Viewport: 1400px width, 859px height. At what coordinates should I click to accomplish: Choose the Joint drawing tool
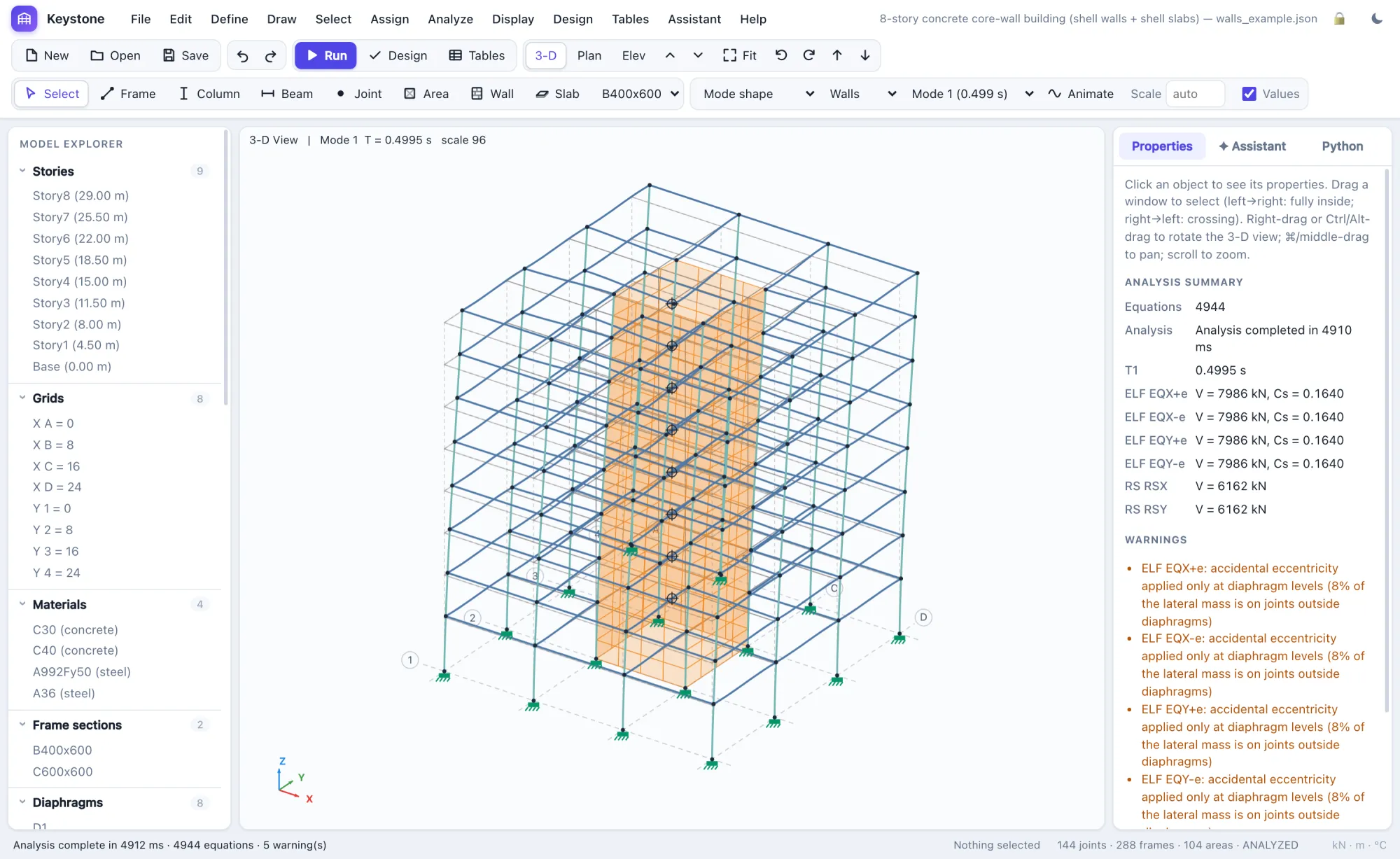tap(358, 94)
